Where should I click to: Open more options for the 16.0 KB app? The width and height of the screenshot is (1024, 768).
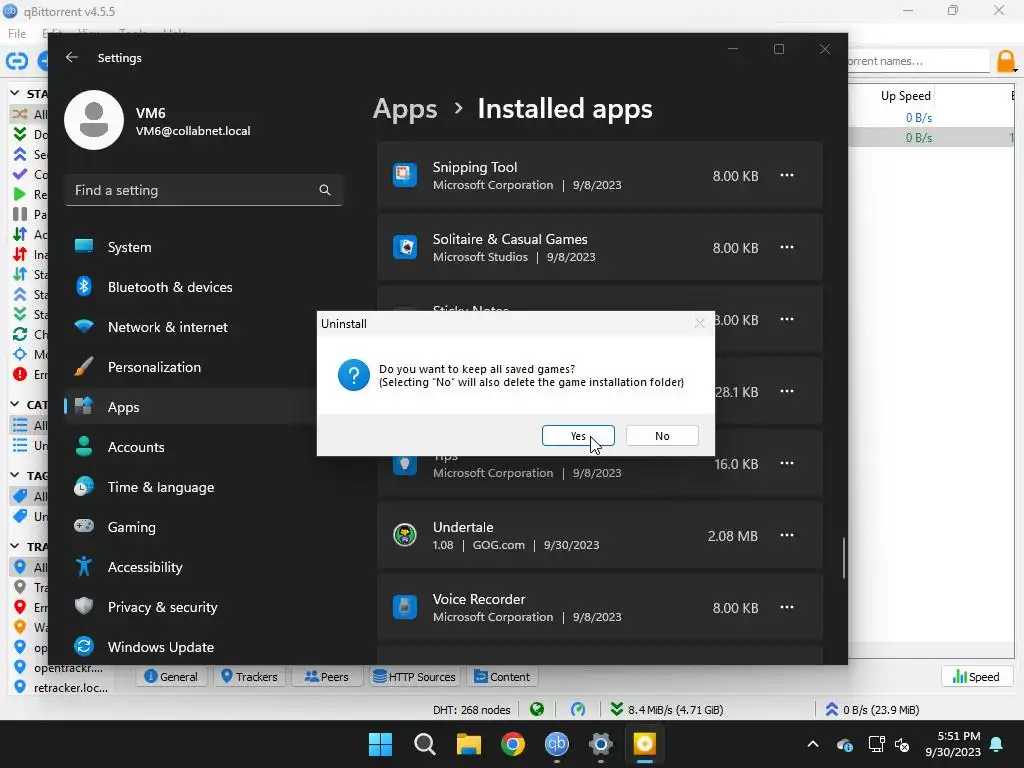pos(787,463)
